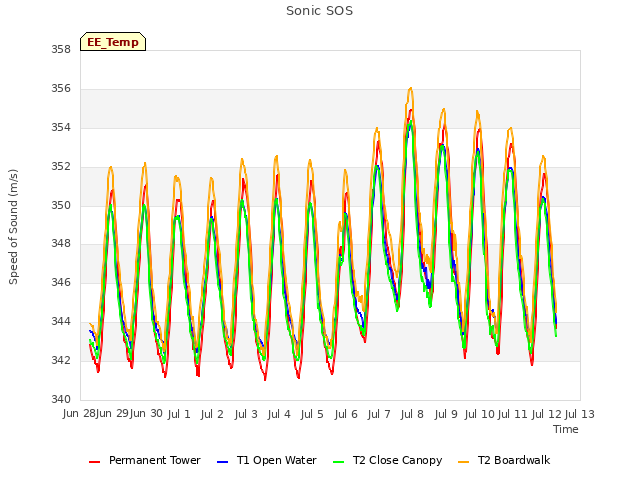The image size is (640, 480).
Task: Click the 350 y-axis tick label
Action: coord(61,205)
